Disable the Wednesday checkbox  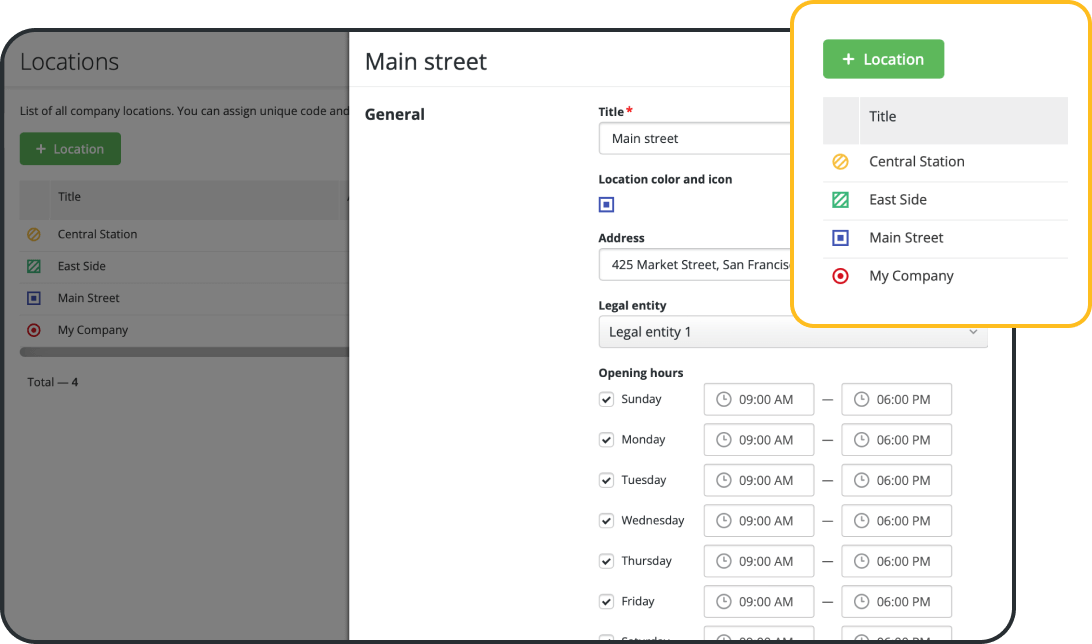tap(606, 520)
